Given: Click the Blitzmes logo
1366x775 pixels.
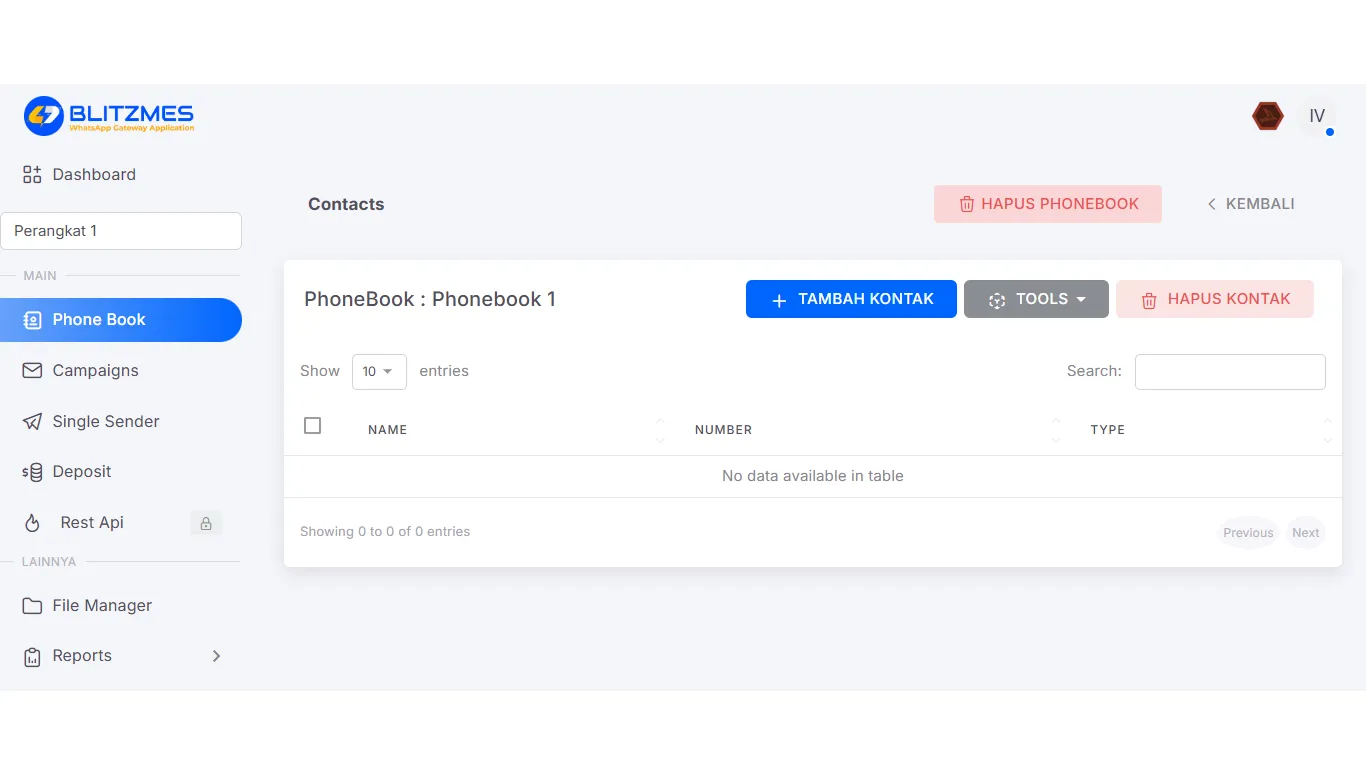Looking at the screenshot, I should (x=109, y=116).
